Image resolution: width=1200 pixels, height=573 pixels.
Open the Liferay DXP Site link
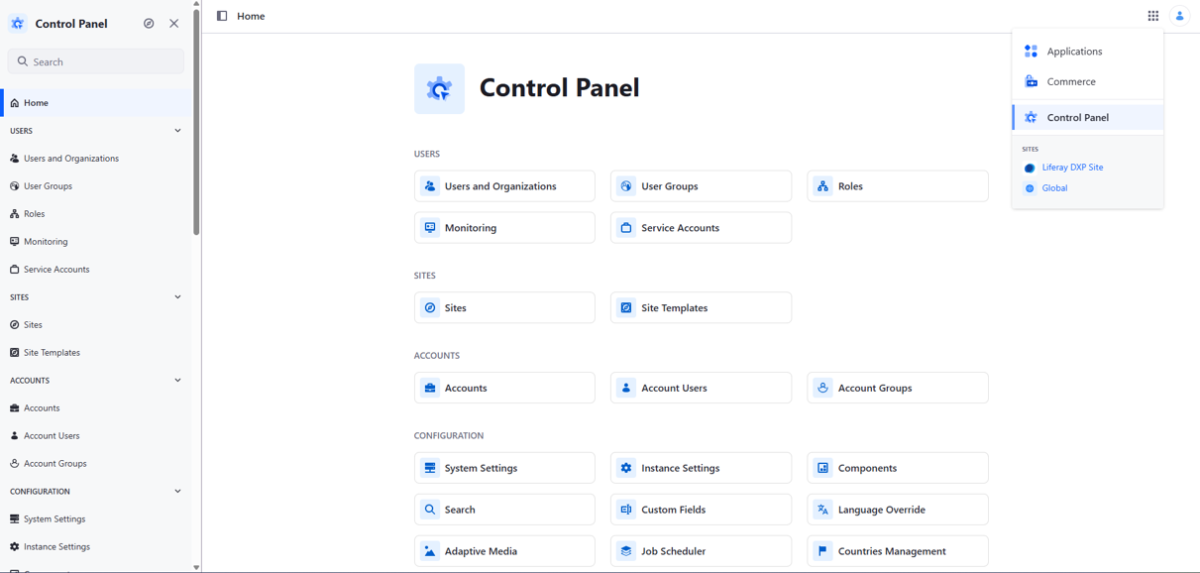1072,168
